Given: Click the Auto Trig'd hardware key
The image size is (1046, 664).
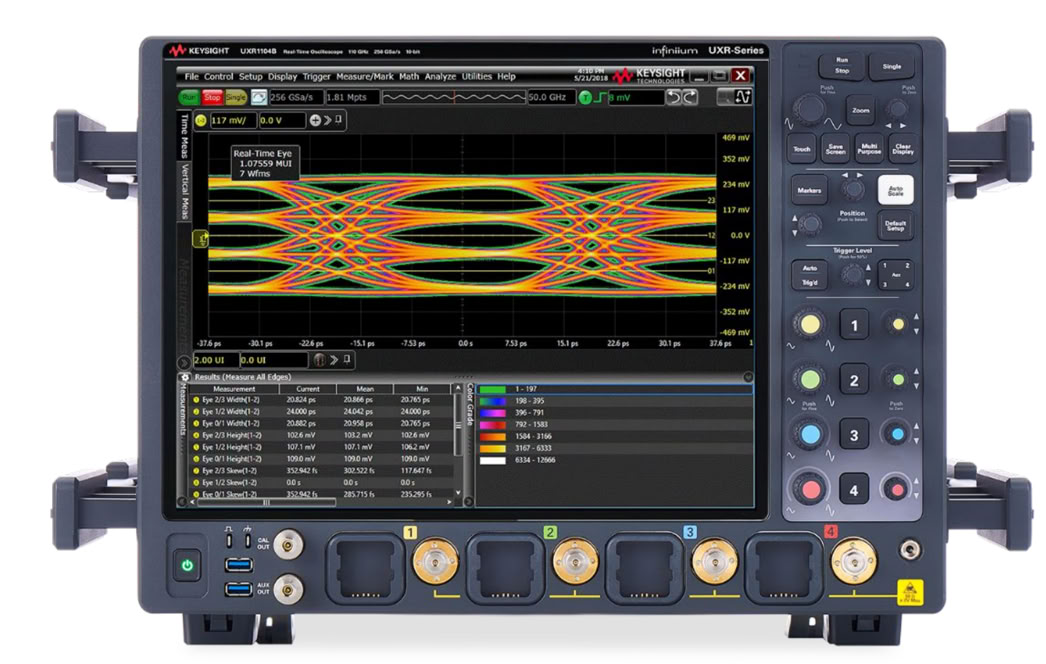Looking at the screenshot, I should point(809,275).
